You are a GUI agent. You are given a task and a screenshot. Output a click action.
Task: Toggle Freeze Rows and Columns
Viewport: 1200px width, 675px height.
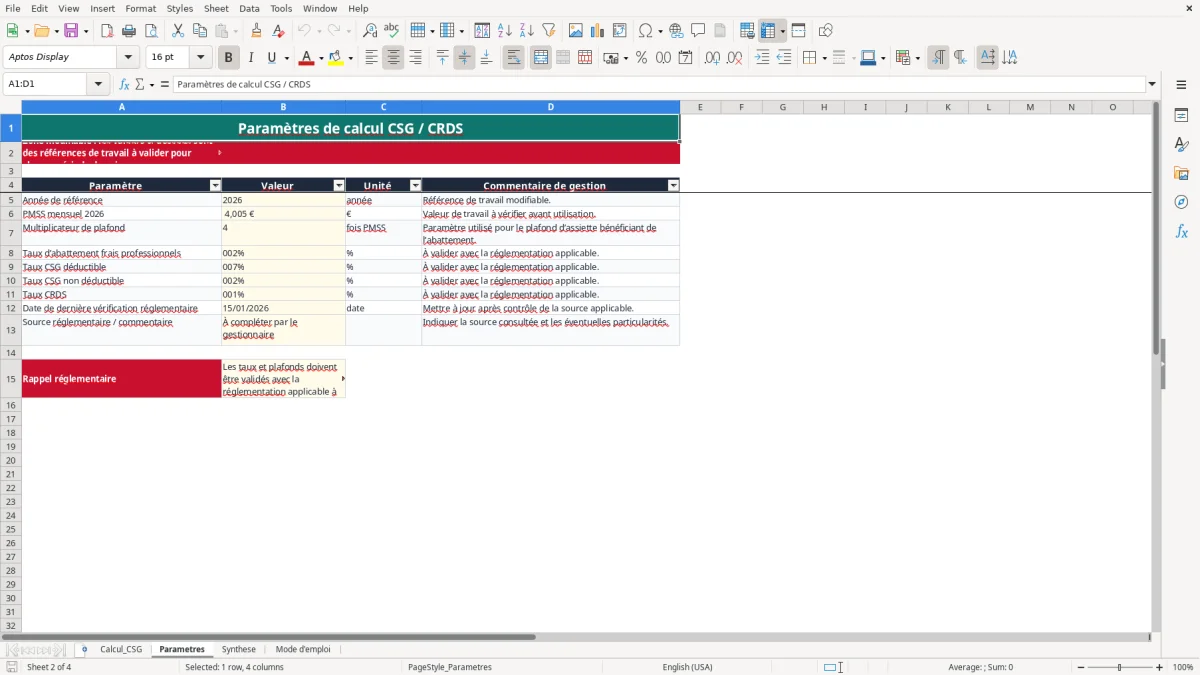[x=768, y=31]
